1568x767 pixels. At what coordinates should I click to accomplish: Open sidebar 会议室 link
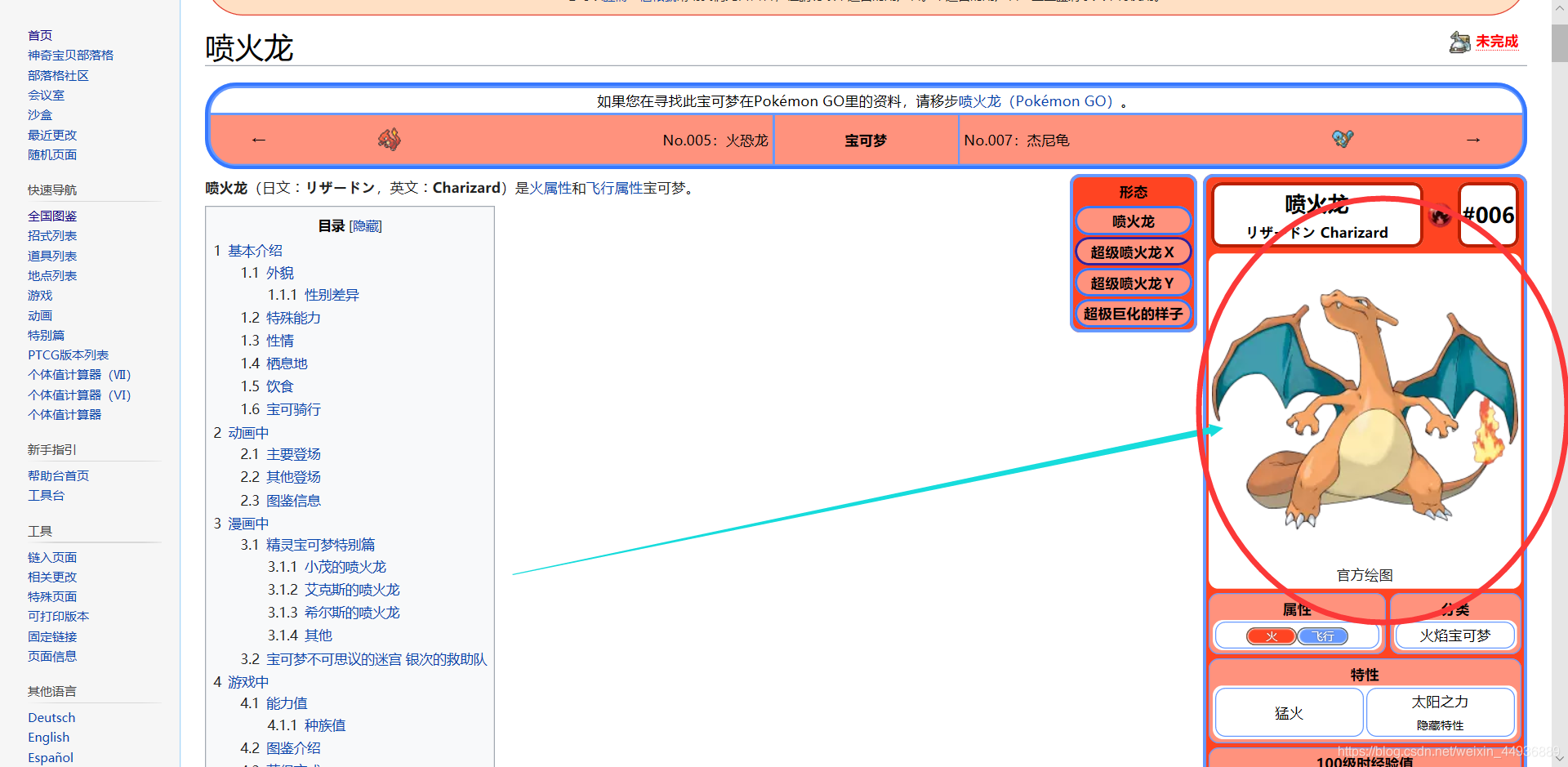[x=46, y=95]
